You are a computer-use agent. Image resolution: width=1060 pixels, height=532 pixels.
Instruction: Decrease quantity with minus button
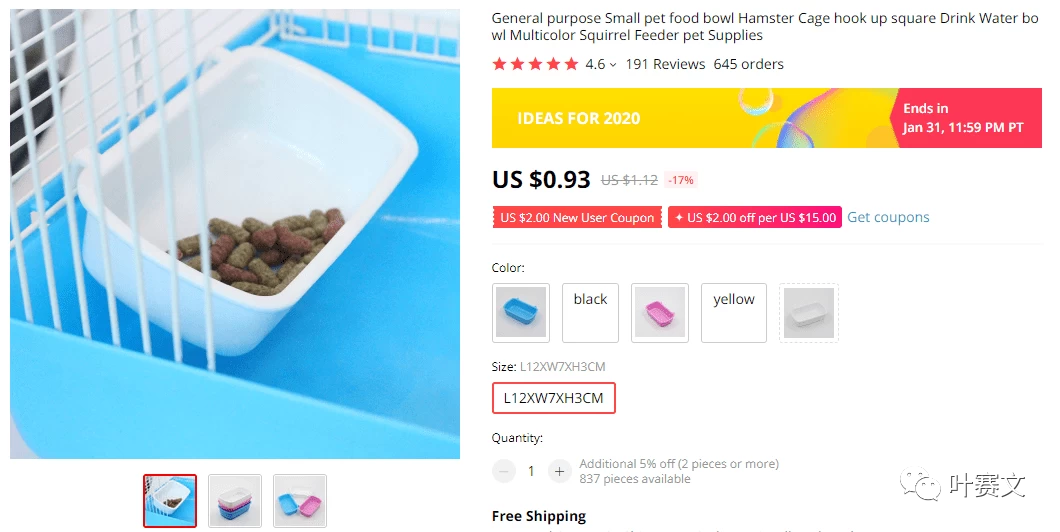click(x=504, y=471)
